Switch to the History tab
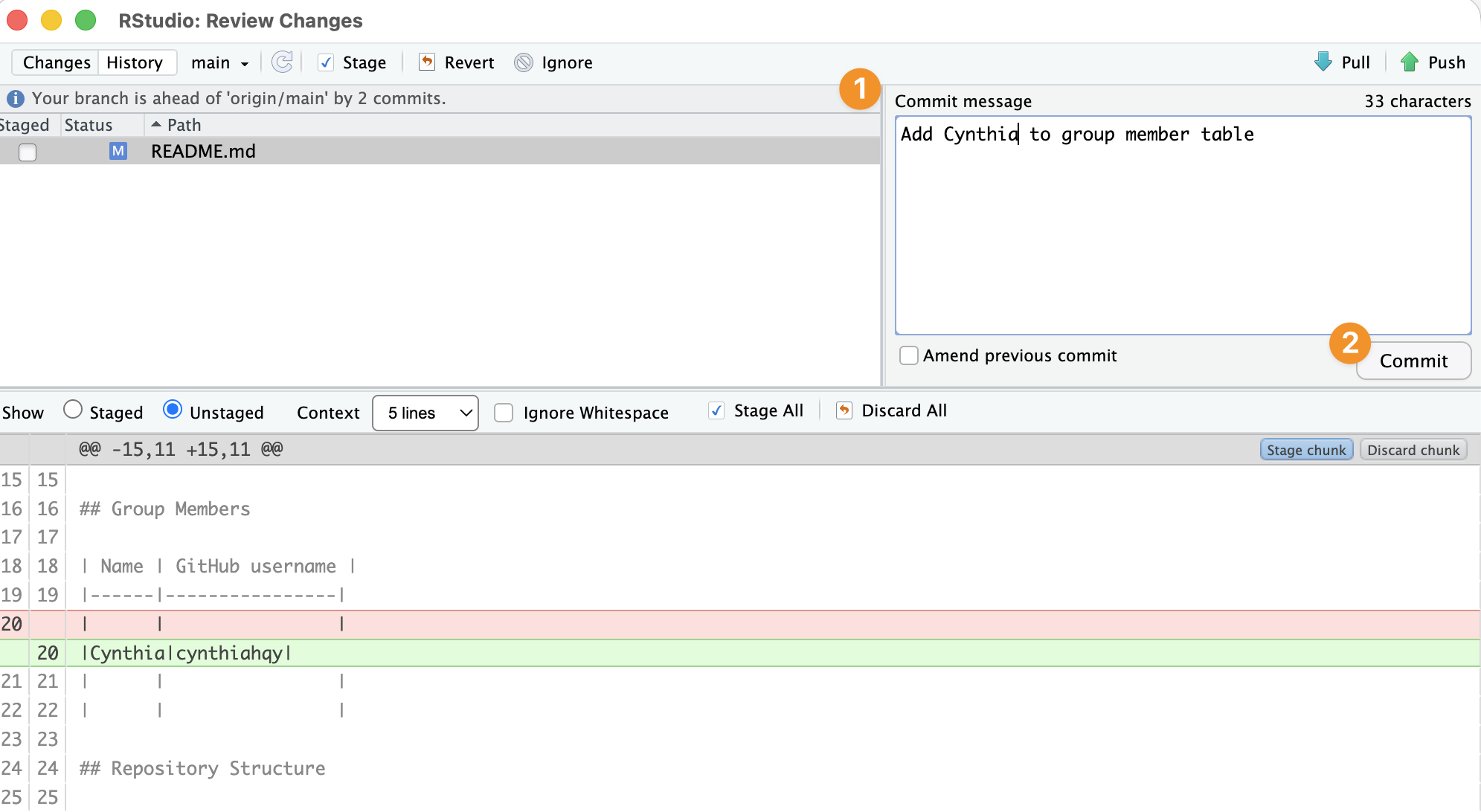The height and width of the screenshot is (812, 1481). pyautogui.click(x=135, y=62)
